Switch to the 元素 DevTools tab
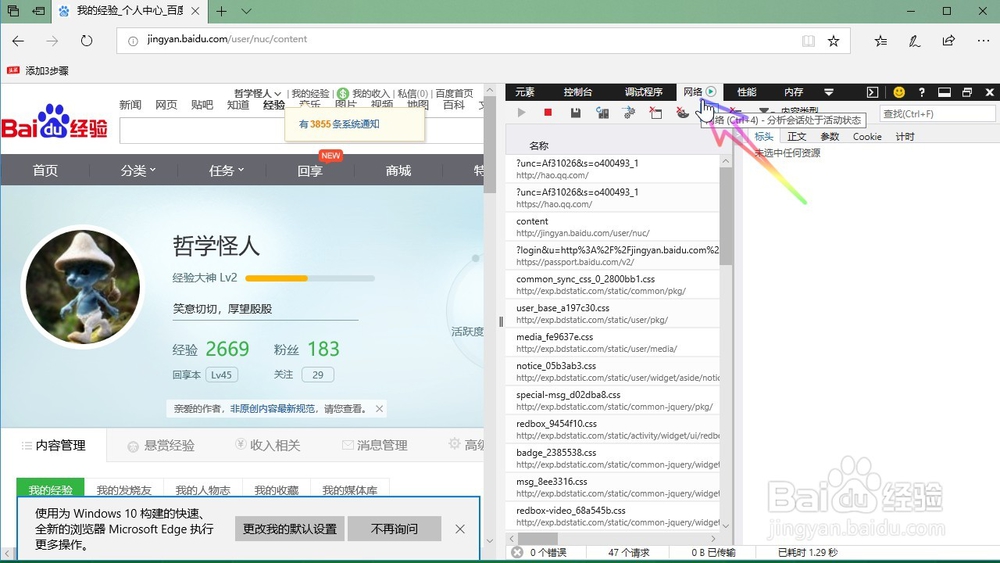This screenshot has height=563, width=1000. [525, 92]
